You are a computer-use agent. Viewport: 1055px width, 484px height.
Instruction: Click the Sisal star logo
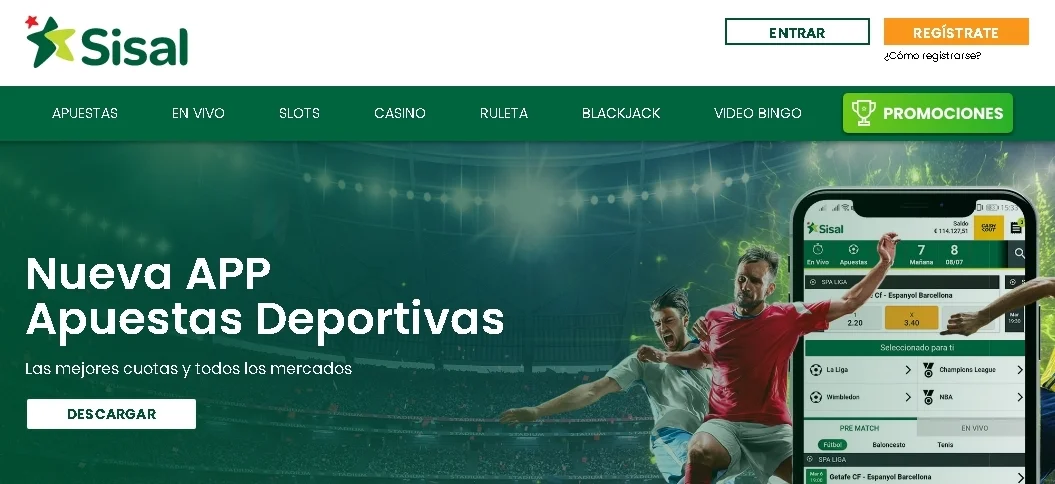[x=49, y=41]
